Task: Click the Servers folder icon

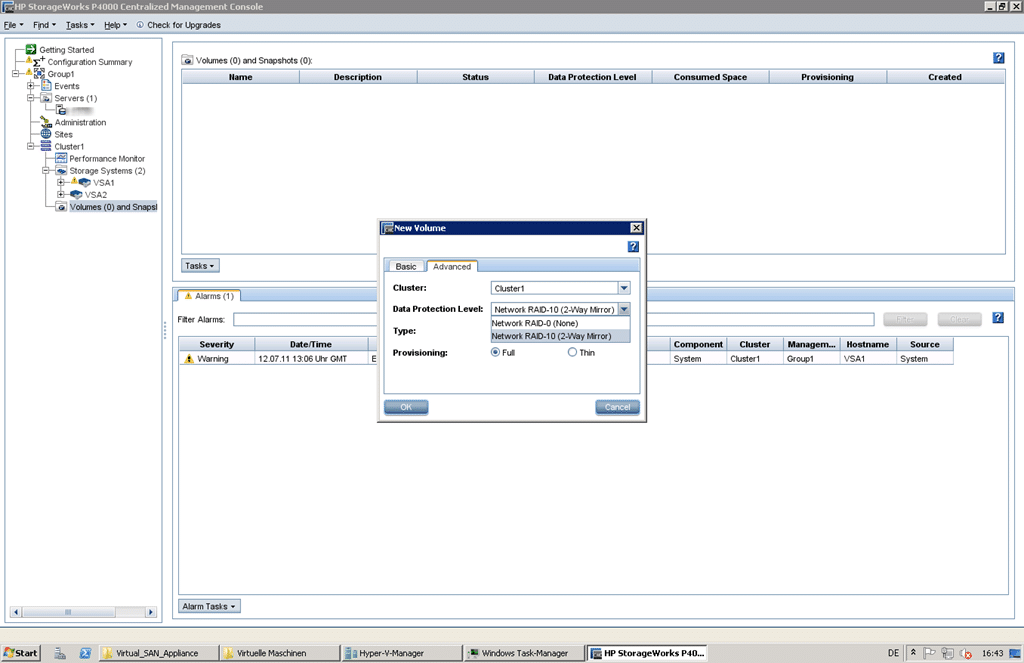Action: (x=46, y=98)
